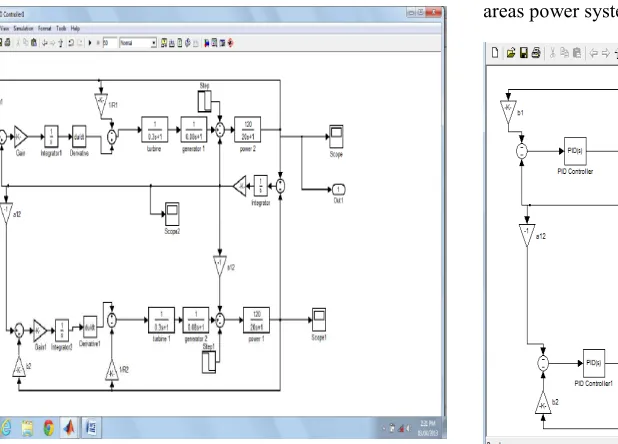Image resolution: width=618 pixels, height=444 pixels.
Task: Select the Gain block in upper loop
Action: (x=20, y=137)
